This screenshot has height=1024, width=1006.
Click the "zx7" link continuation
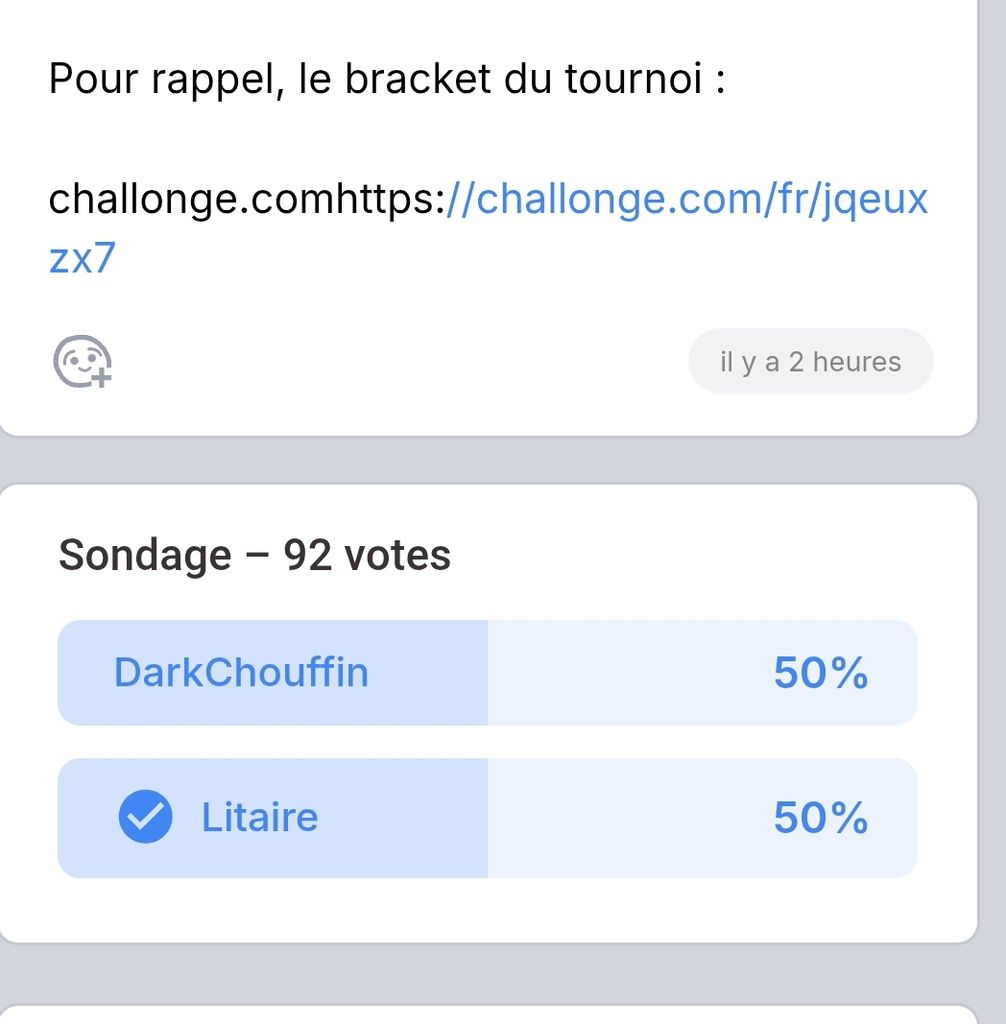[x=82, y=258]
